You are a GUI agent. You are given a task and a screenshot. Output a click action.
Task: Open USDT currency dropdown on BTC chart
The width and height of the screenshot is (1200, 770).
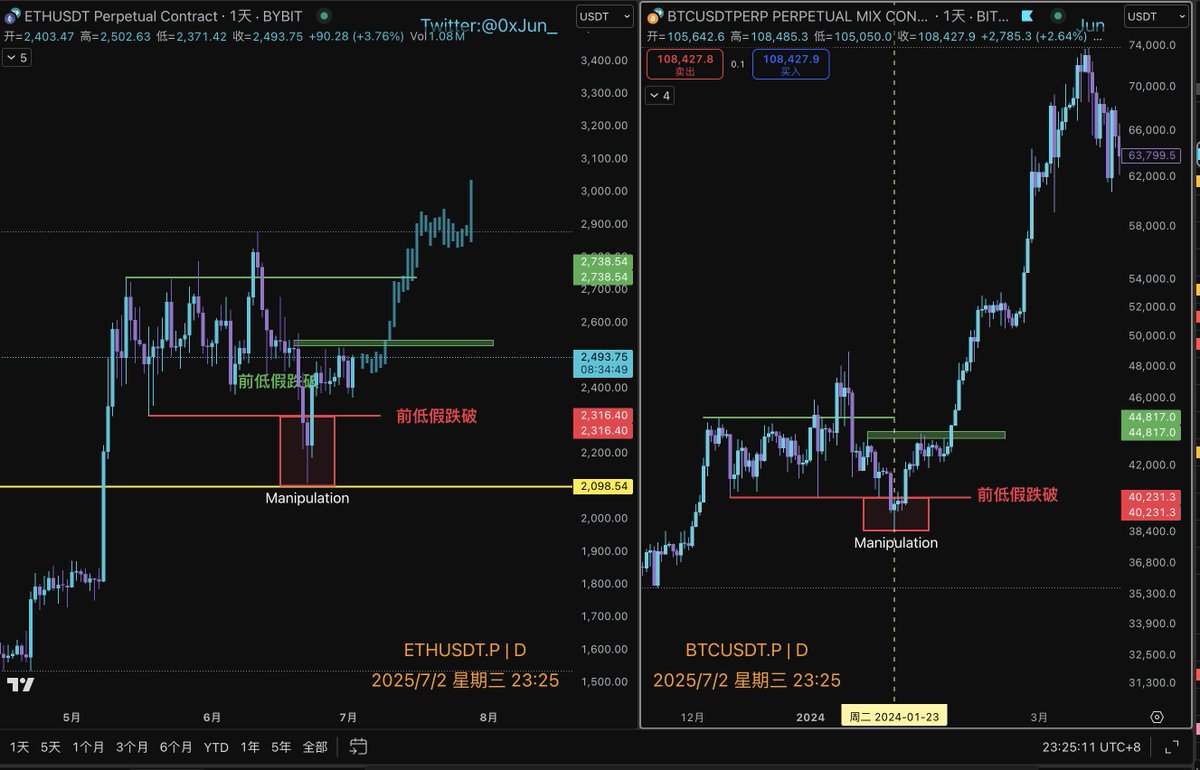coord(1154,16)
